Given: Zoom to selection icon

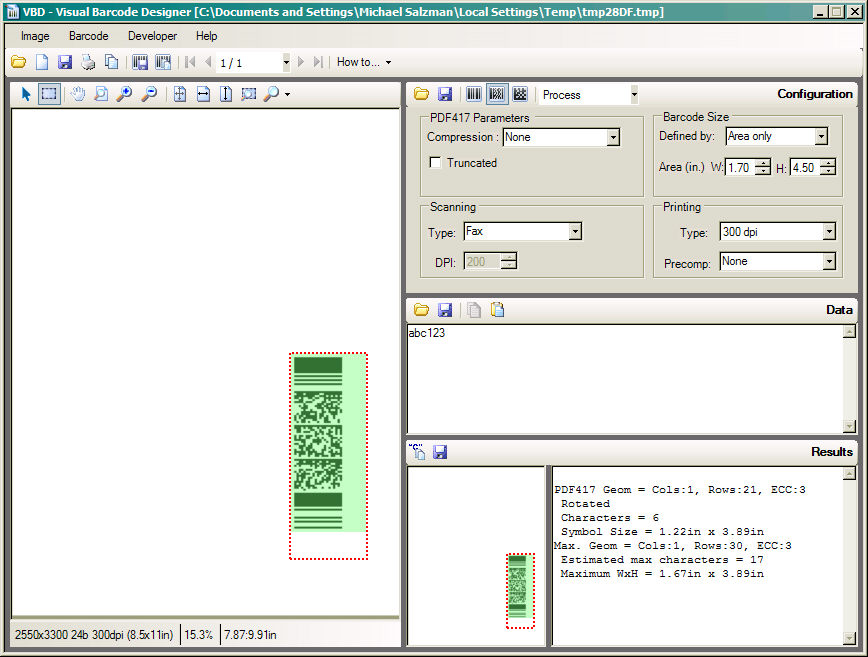Looking at the screenshot, I should 249,94.
